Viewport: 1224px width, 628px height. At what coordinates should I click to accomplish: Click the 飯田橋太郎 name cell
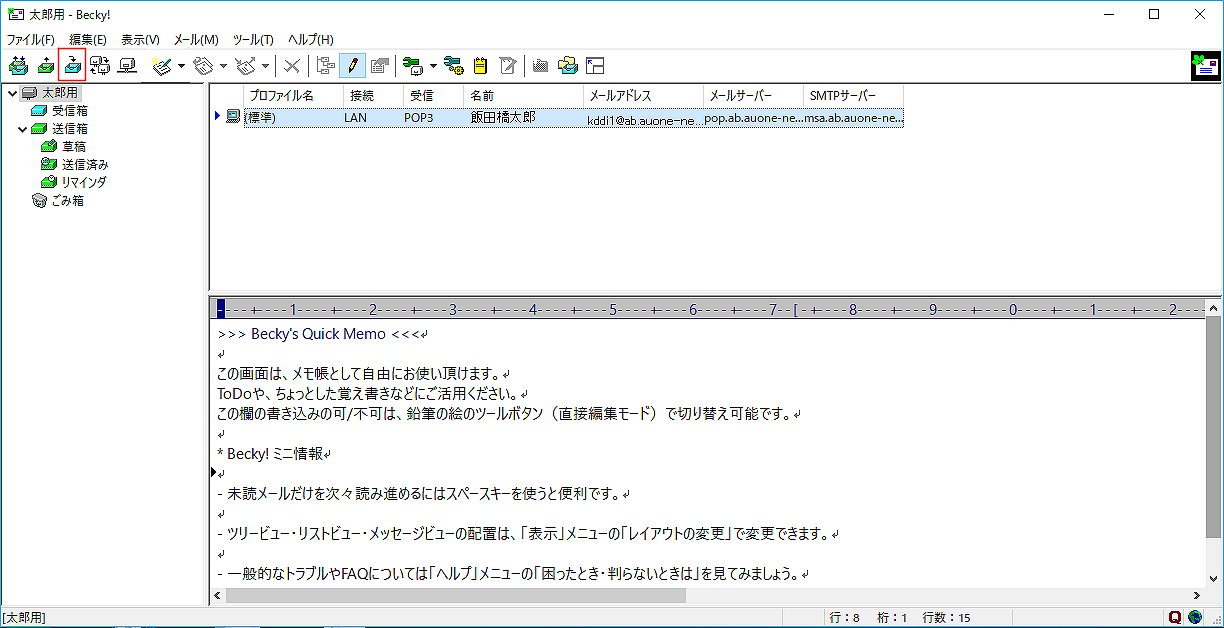[503, 117]
